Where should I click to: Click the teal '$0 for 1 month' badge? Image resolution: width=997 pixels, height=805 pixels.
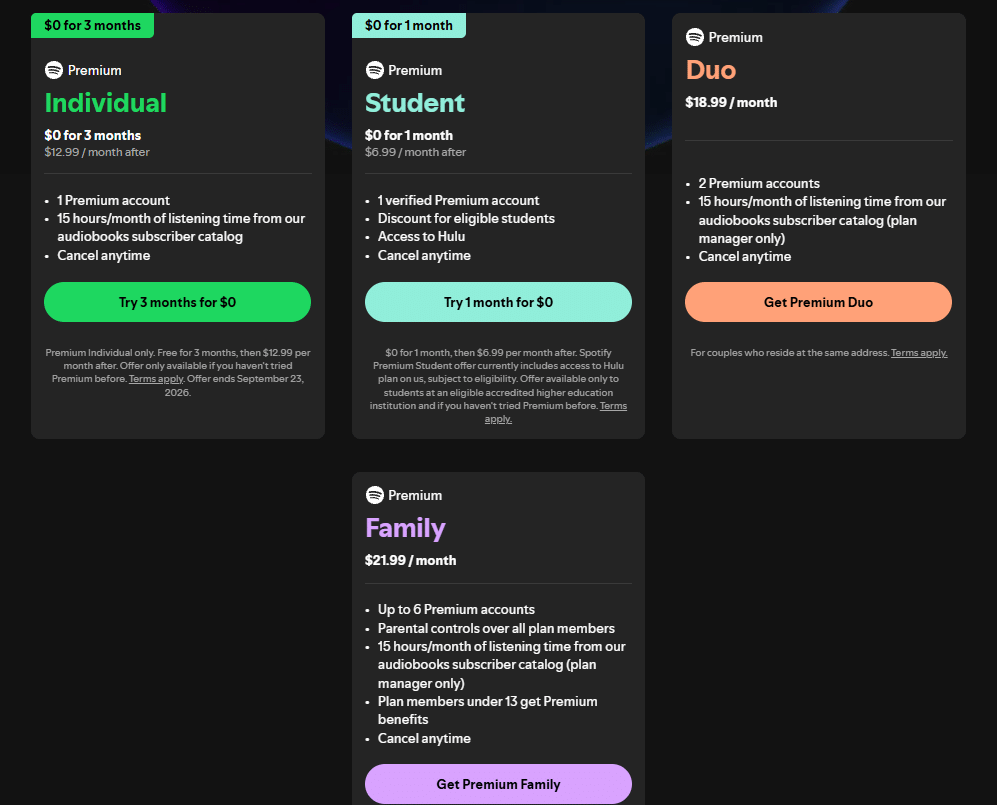click(409, 25)
